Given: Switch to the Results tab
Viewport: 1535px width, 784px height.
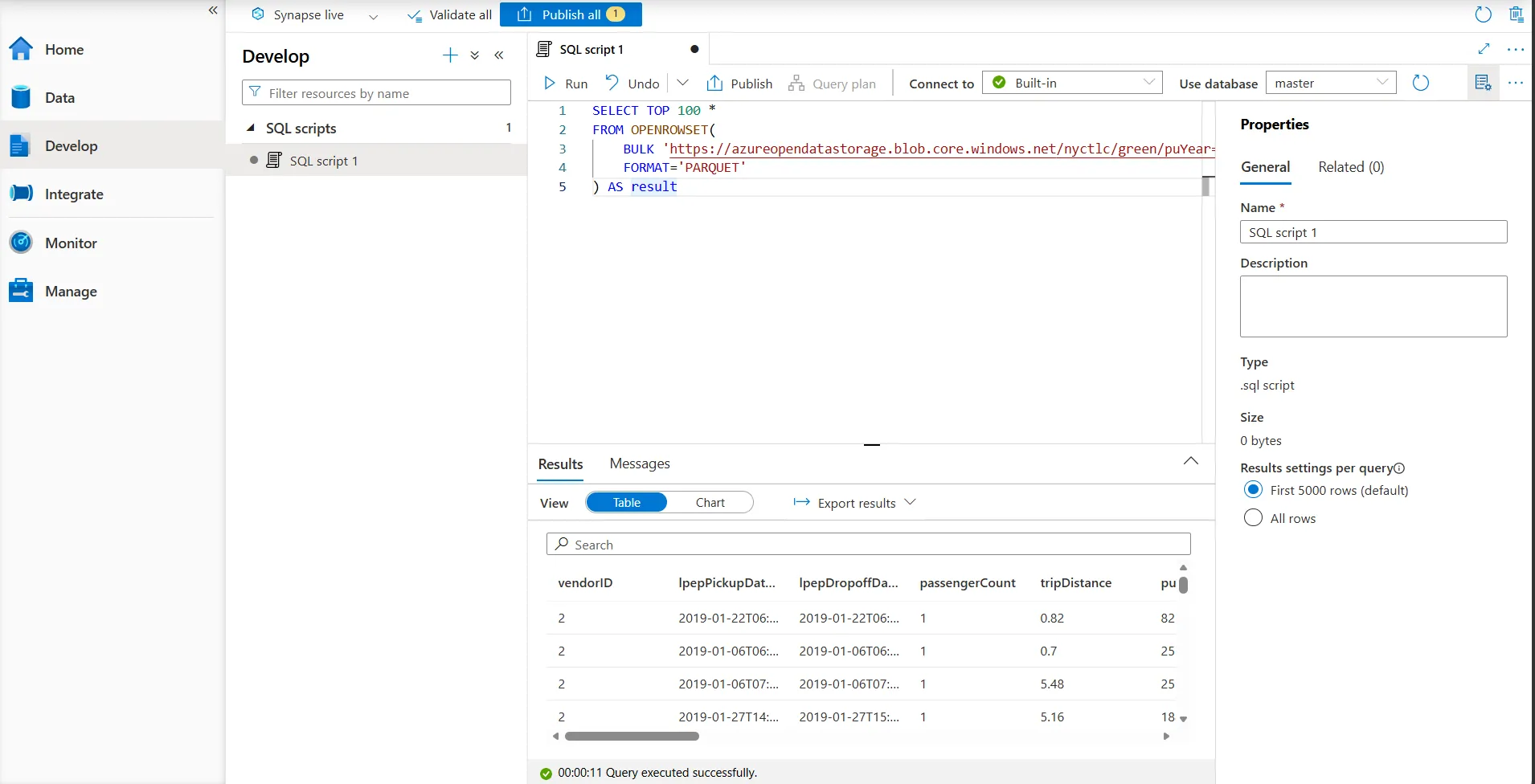Looking at the screenshot, I should click(560, 464).
